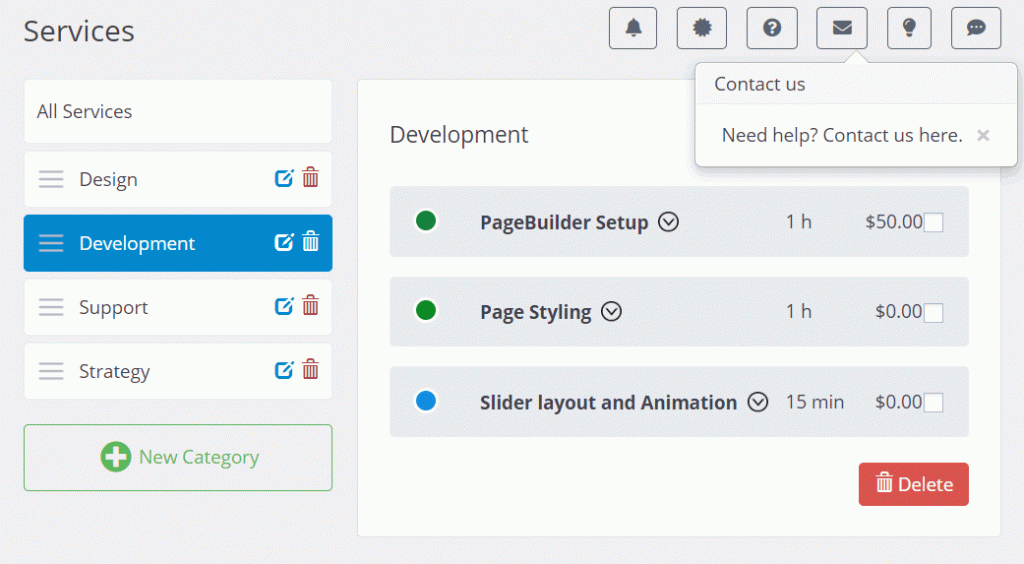Click the blue color dot of Slider layout
This screenshot has width=1024, height=564.
click(426, 401)
